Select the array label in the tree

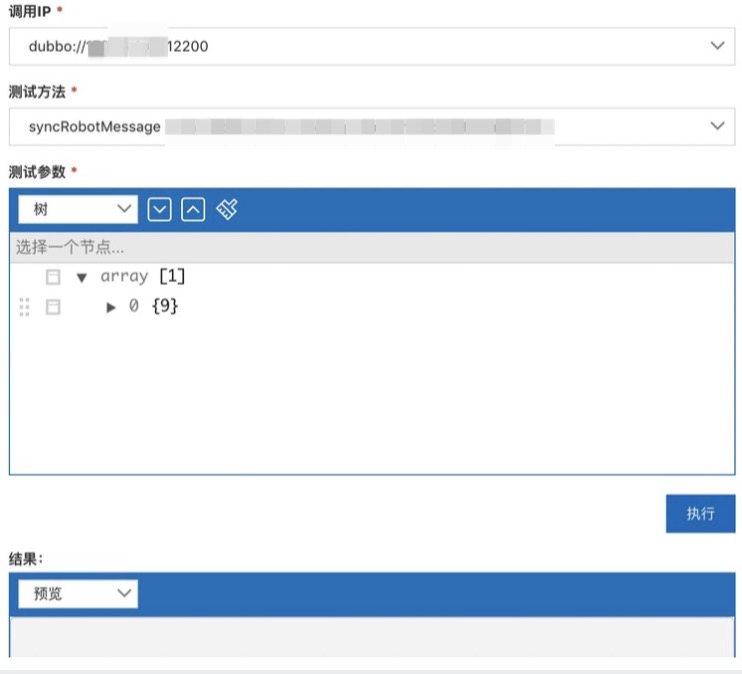[x=124, y=276]
